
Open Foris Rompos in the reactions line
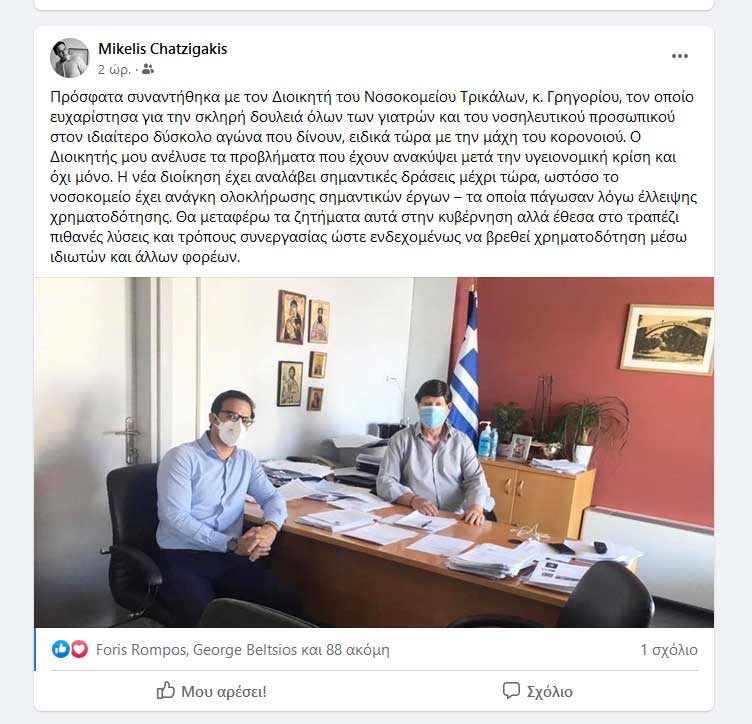(141, 650)
